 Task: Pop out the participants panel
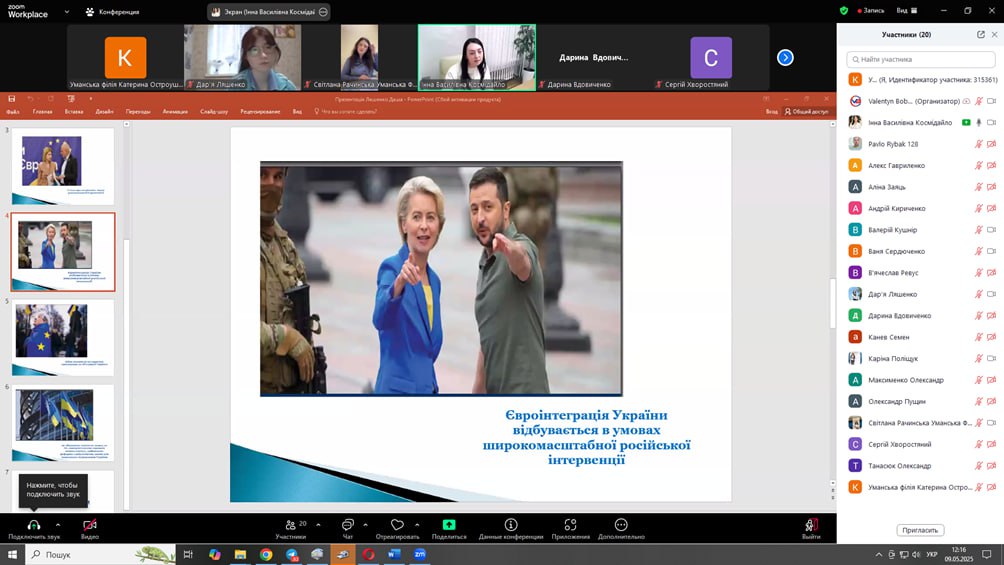tap(980, 34)
